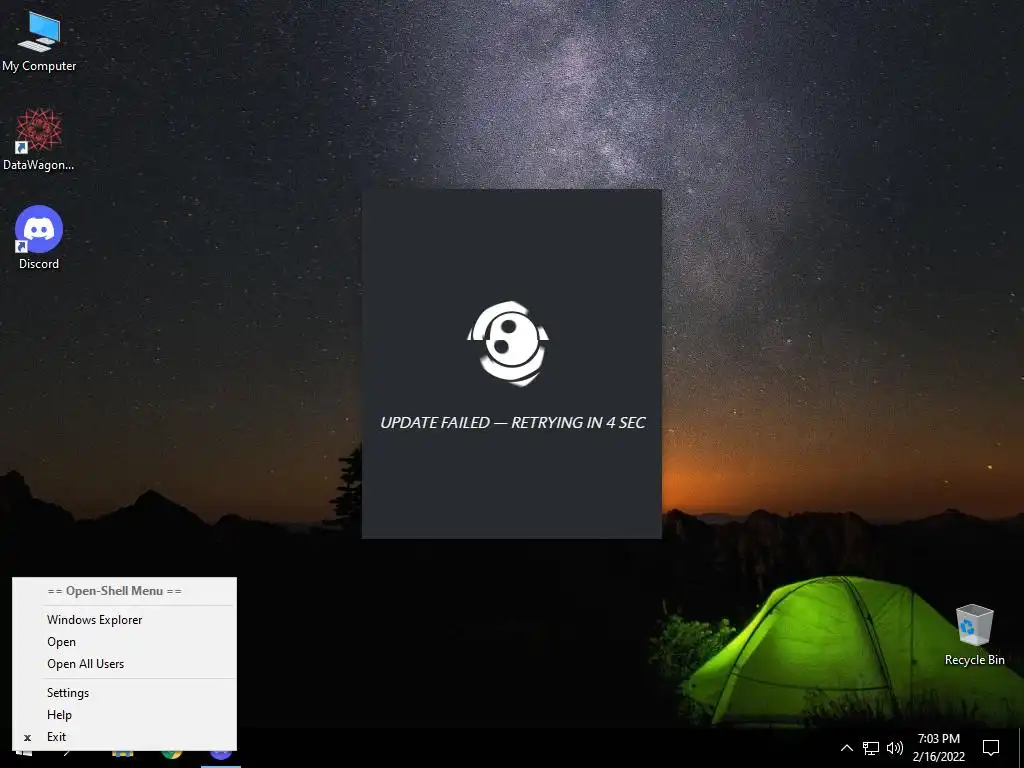This screenshot has height=768, width=1024.
Task: Select Open All Users menu entry
Action: coord(124,664)
